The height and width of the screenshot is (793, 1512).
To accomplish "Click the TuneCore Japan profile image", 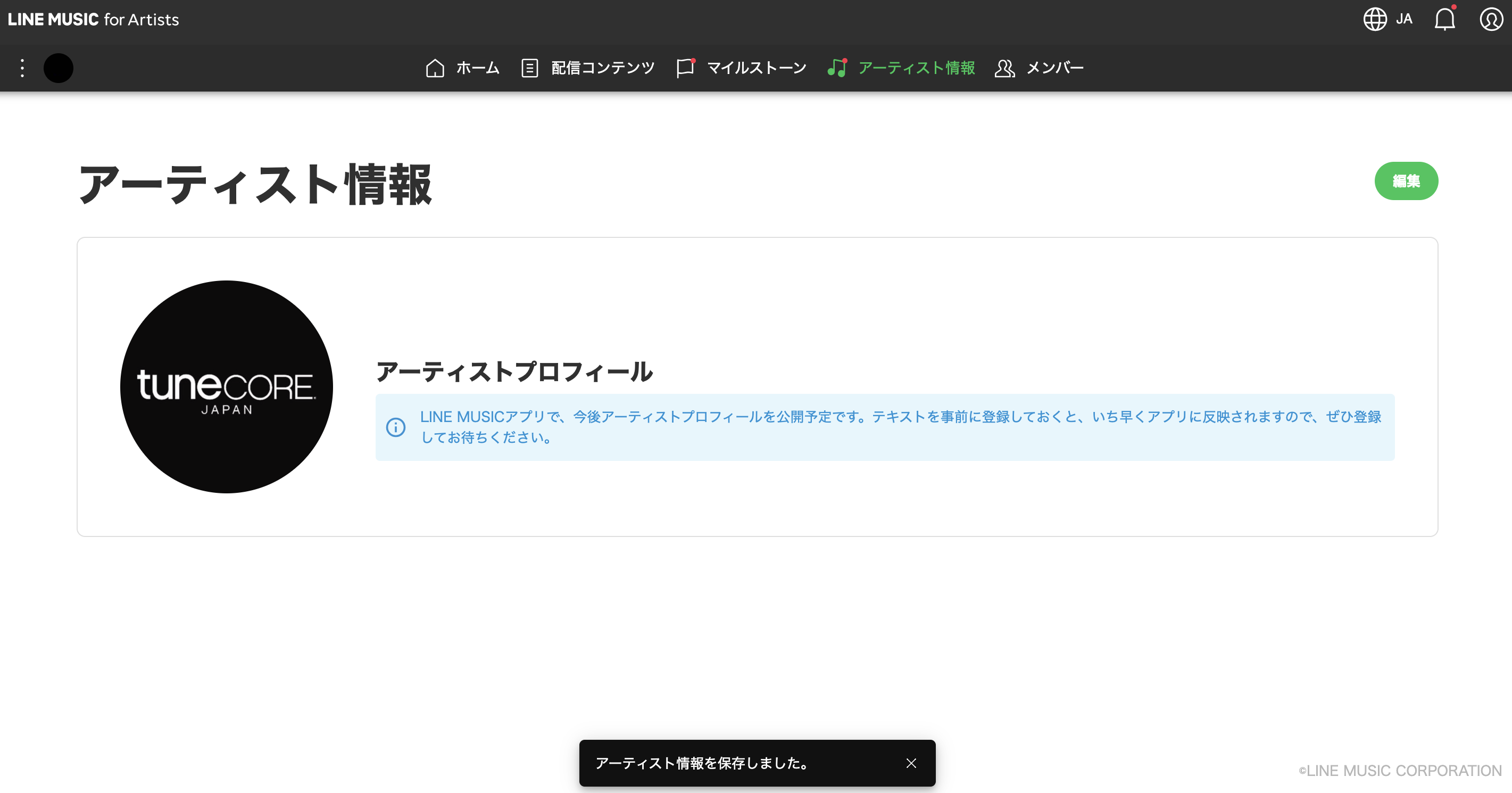I will 227,387.
